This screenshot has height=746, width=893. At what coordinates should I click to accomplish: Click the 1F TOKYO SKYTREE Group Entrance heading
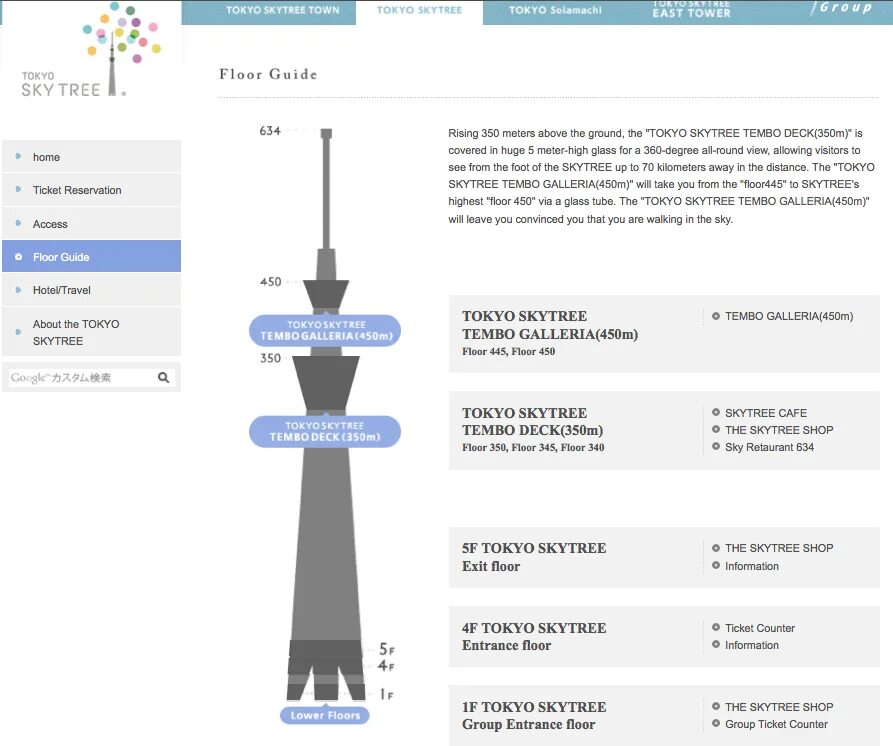pyautogui.click(x=534, y=715)
